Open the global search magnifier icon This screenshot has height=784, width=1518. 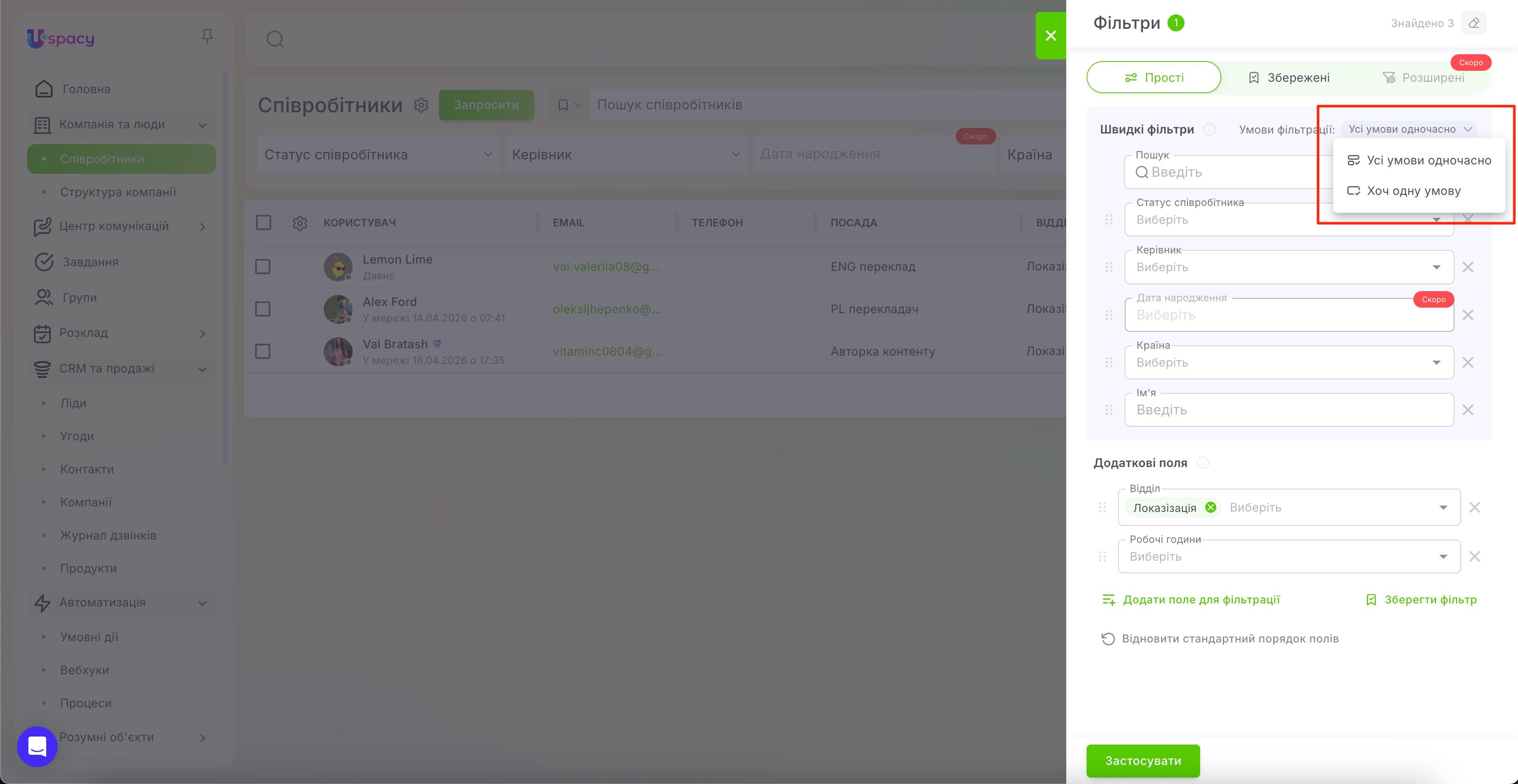275,39
